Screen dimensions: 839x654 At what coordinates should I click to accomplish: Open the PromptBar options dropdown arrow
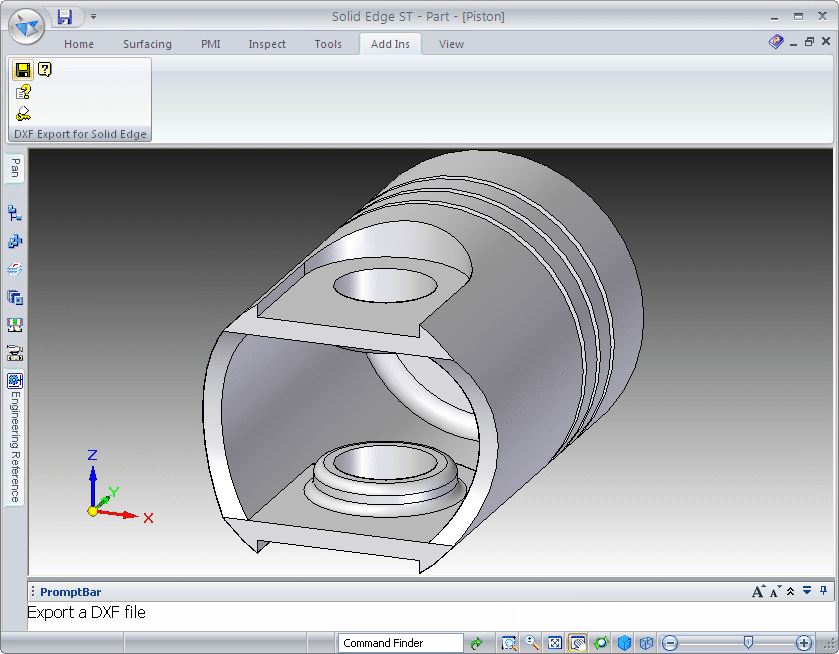point(807,591)
